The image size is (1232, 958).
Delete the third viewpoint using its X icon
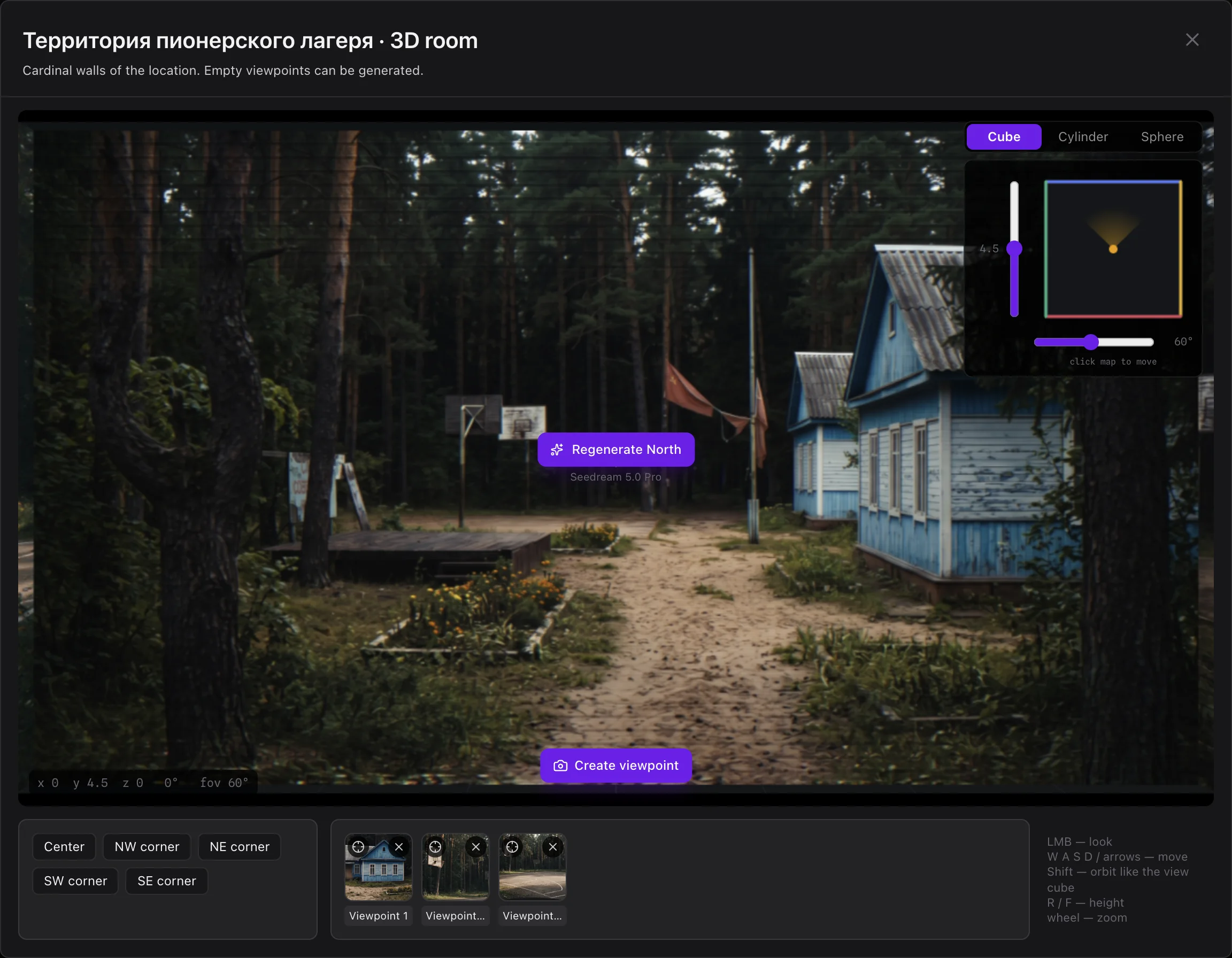coord(553,846)
